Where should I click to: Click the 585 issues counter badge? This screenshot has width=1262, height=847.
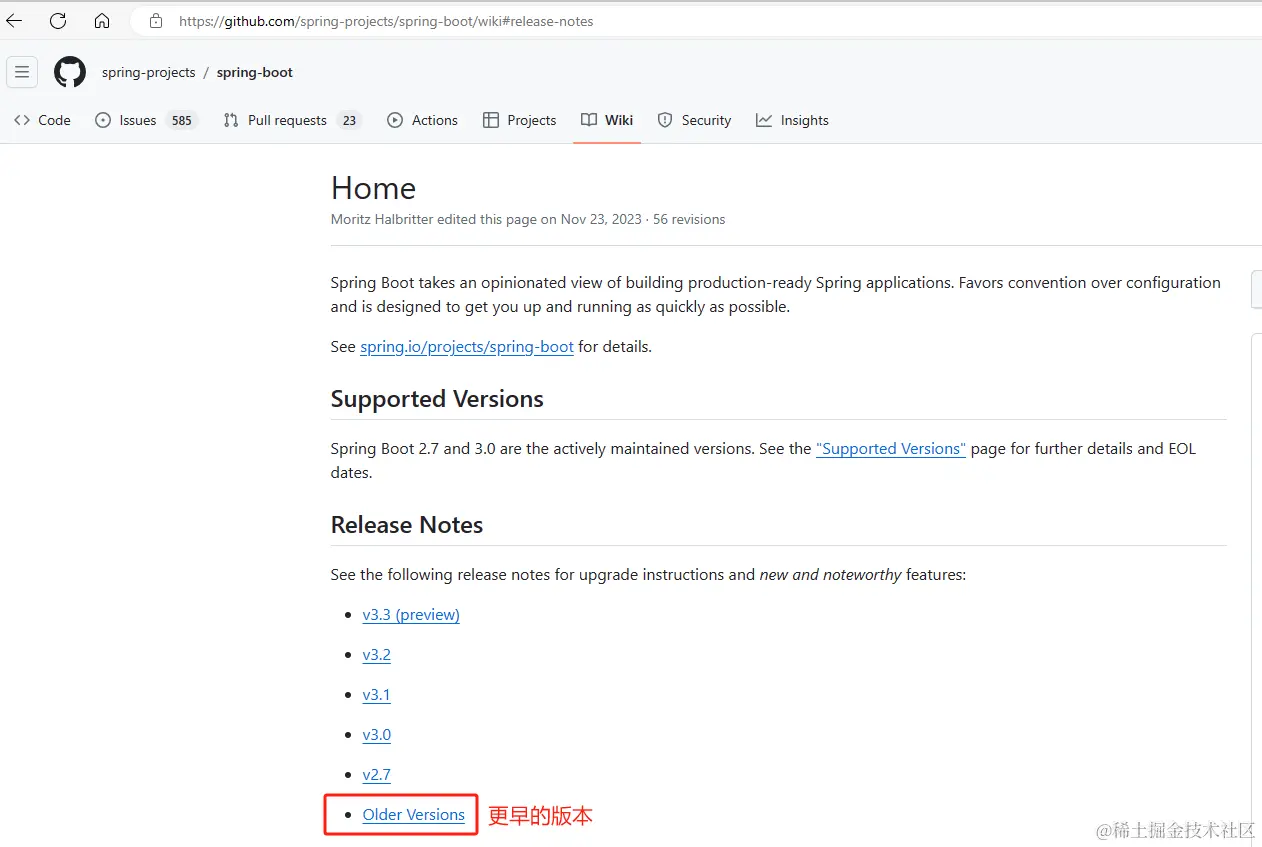[x=181, y=120]
